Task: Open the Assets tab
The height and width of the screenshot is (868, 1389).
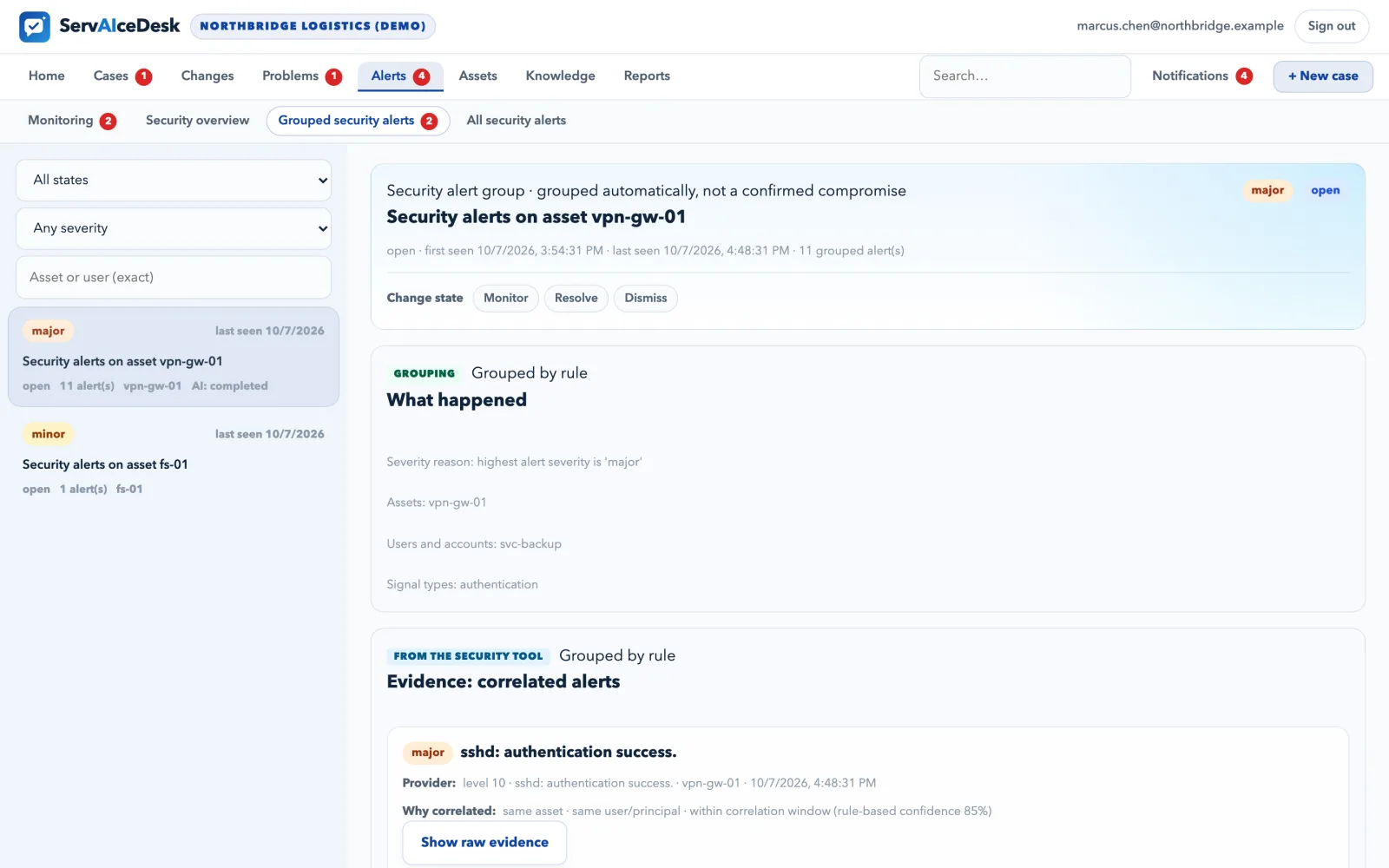Action: (x=477, y=76)
